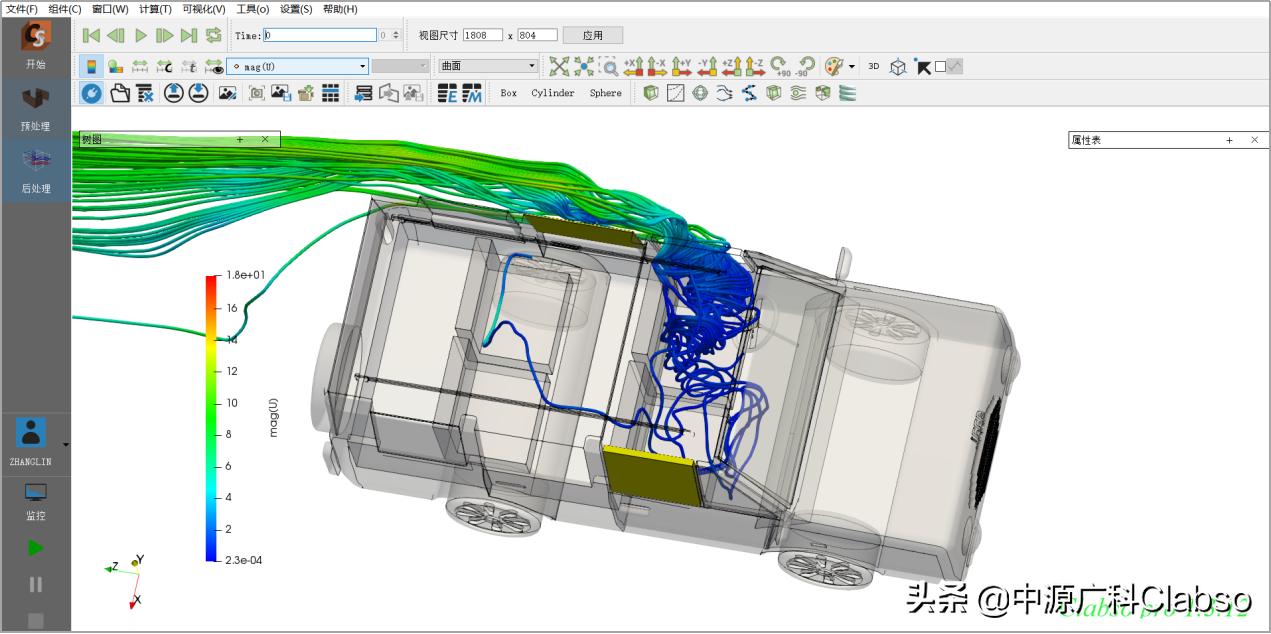Set view direction to -Z
The width and height of the screenshot is (1271, 634).
point(756,66)
